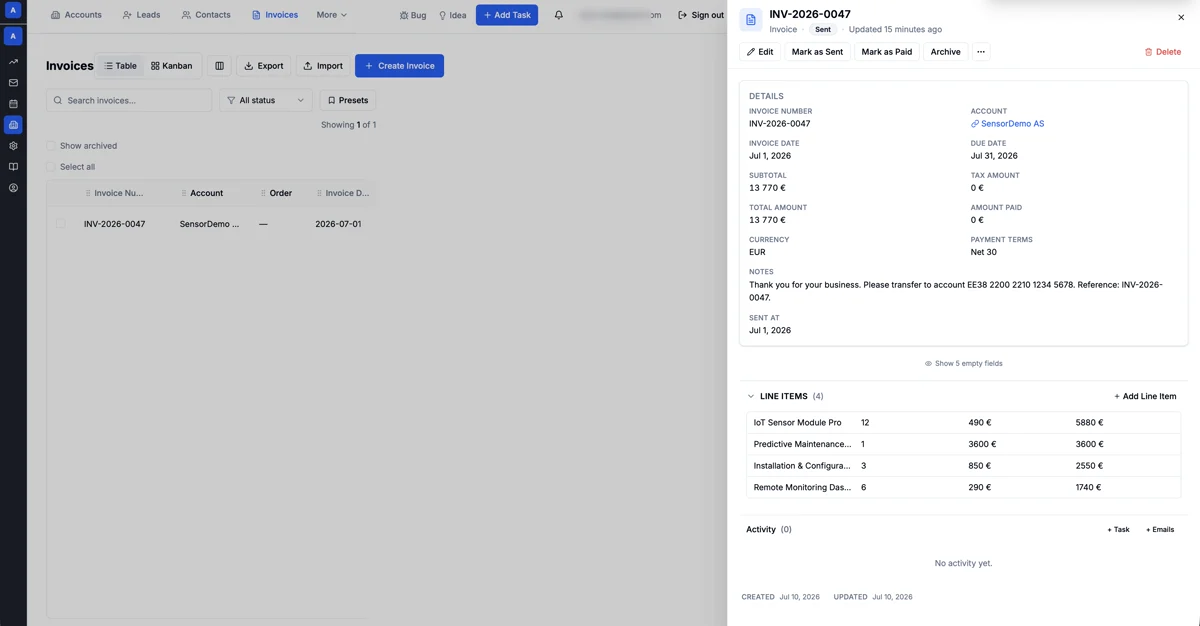Go to the Accounts tab
Viewport: 1200px width, 626px height.
77,15
